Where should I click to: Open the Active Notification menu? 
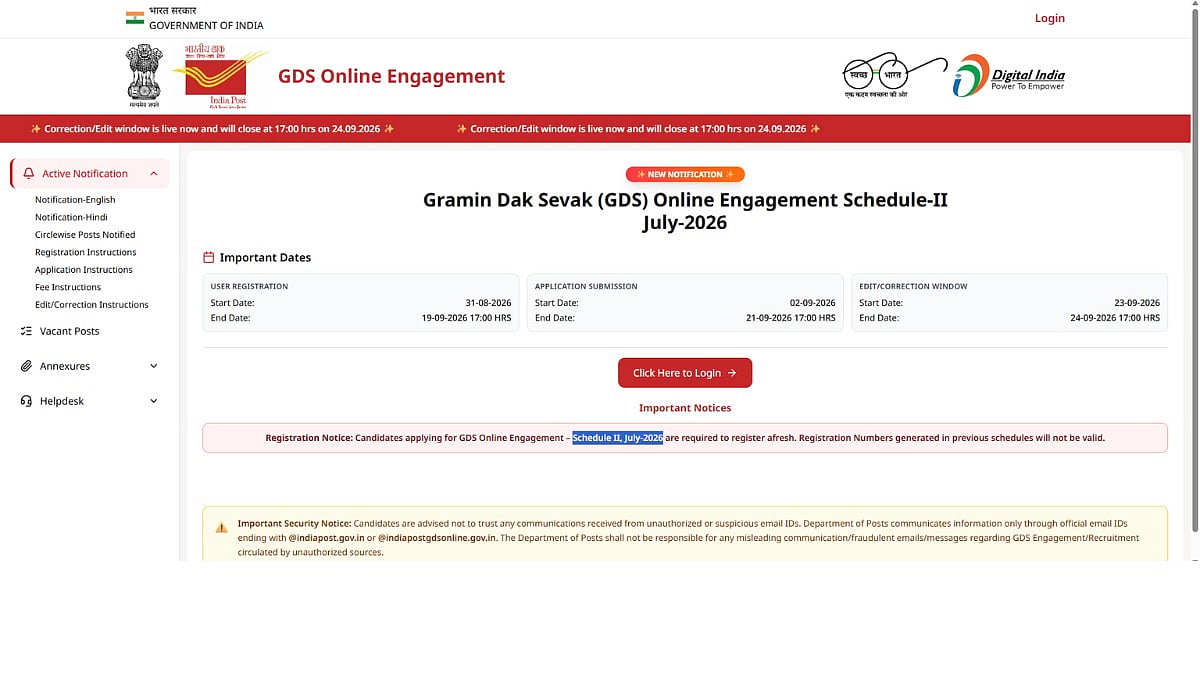[x=90, y=174]
